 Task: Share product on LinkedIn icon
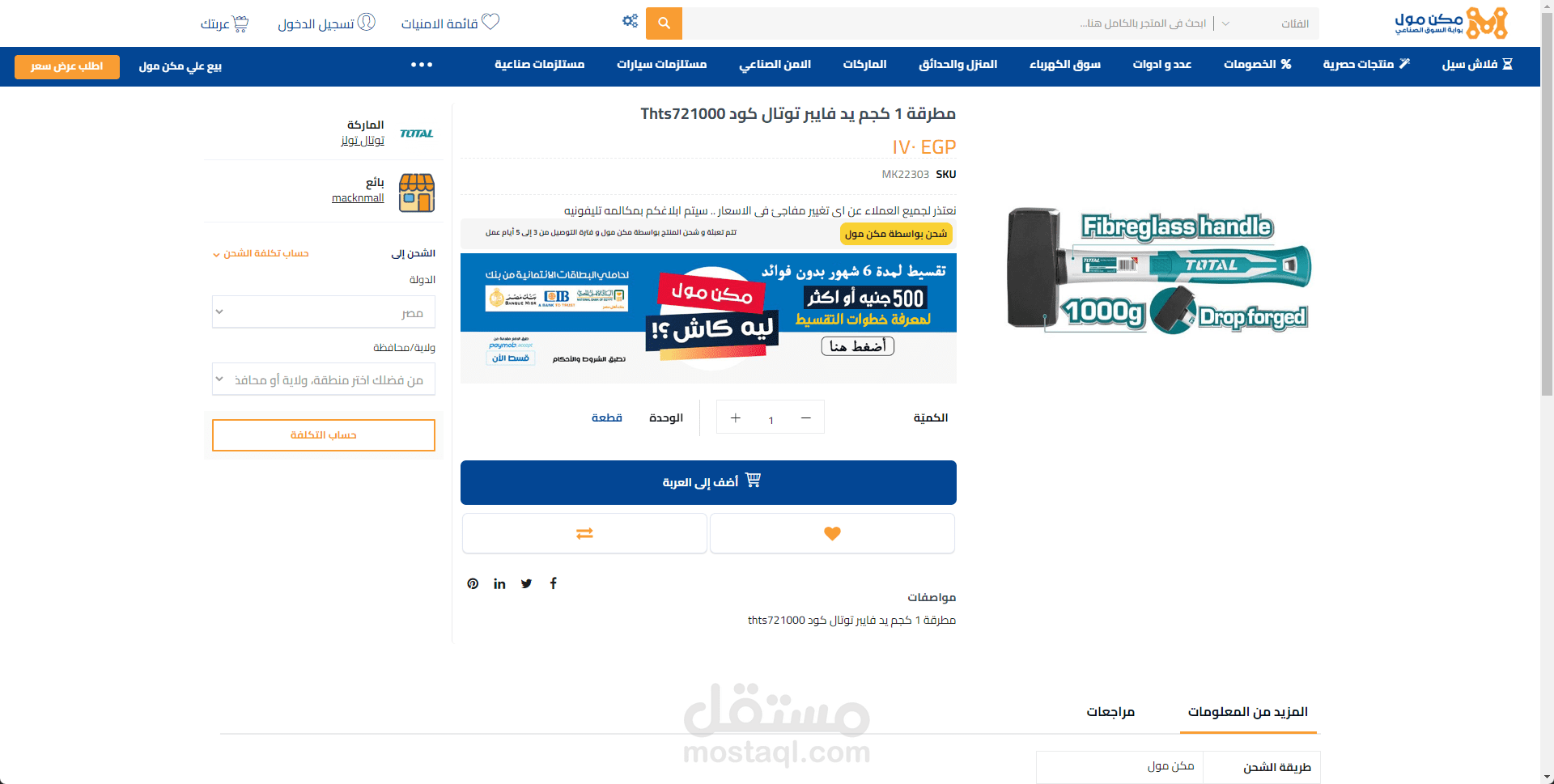point(499,583)
